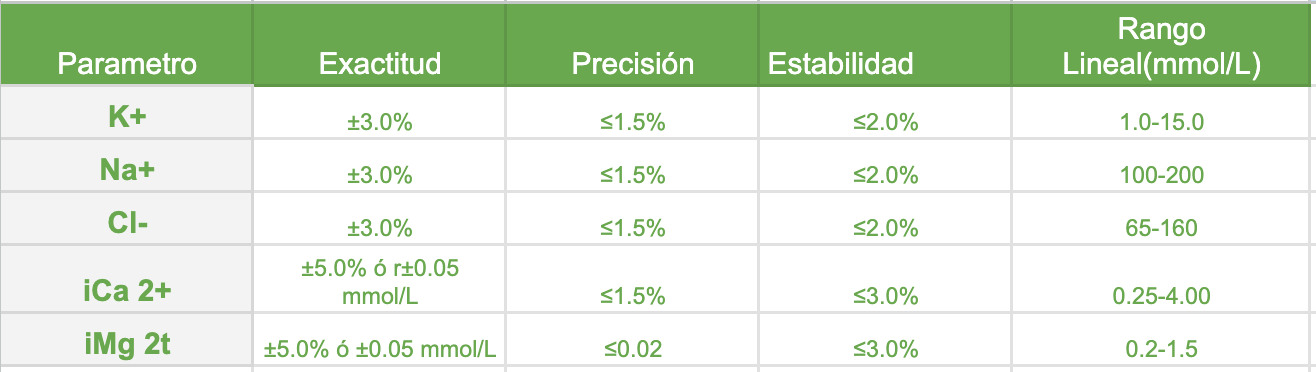Select the Precisión column header

[x=632, y=43]
